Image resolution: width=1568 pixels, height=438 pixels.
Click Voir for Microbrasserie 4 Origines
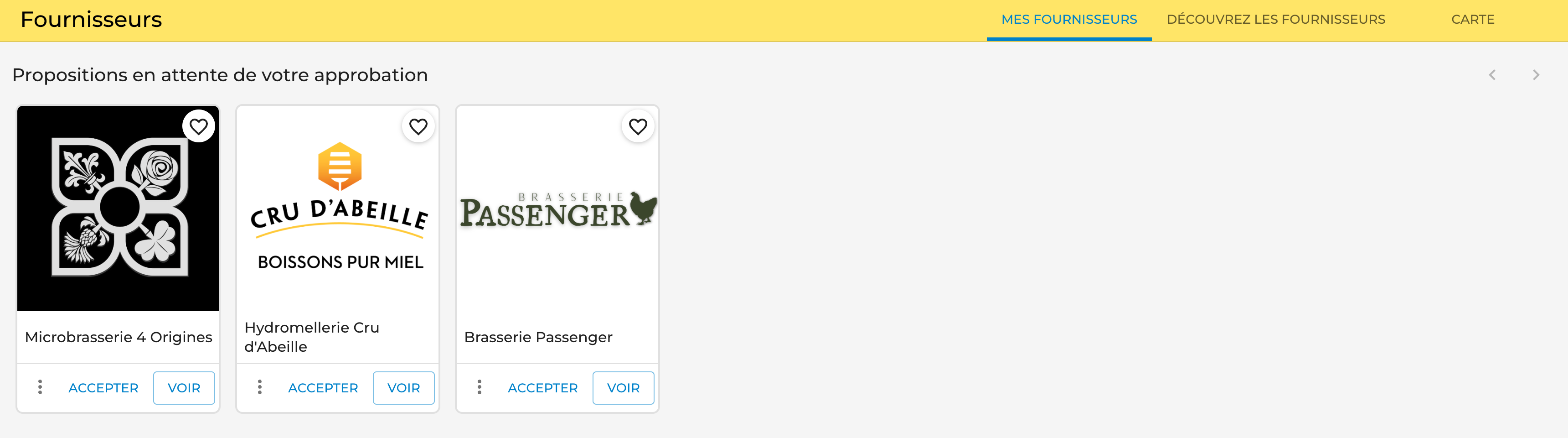184,388
